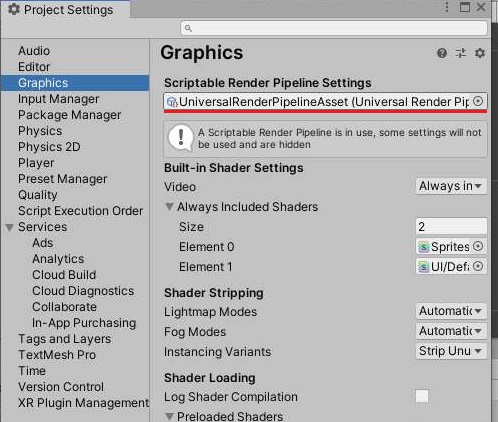Viewport: 498px width, 422px height.
Task: Open Player settings
Action: tap(36, 163)
